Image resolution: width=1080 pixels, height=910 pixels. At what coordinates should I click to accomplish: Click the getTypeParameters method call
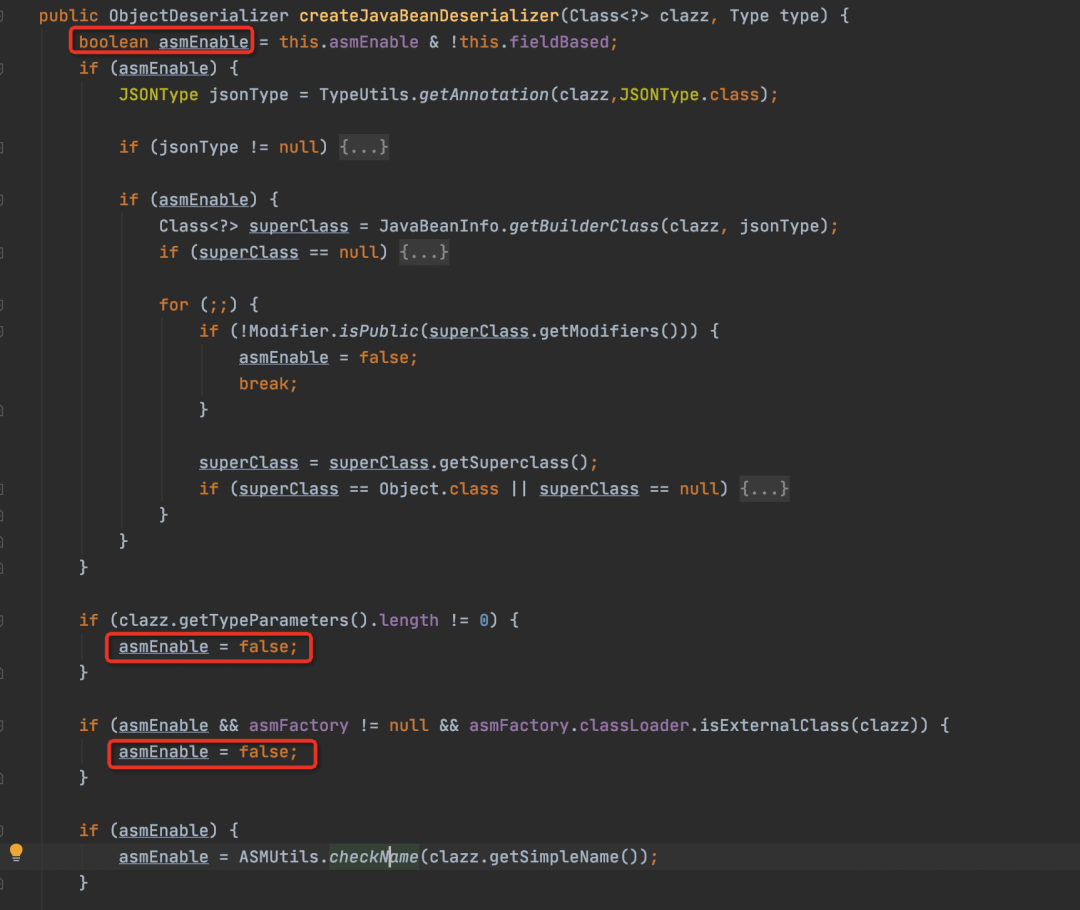(x=264, y=620)
